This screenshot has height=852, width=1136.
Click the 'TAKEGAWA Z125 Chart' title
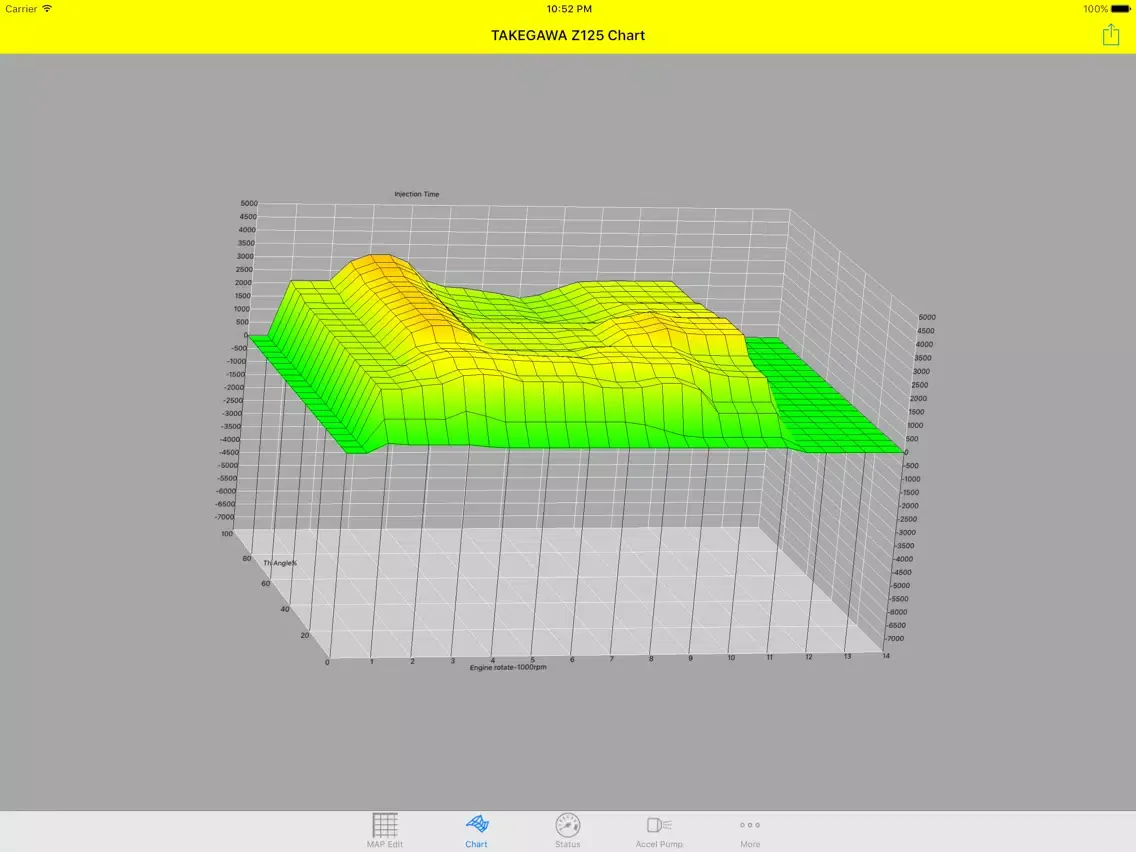click(x=568, y=36)
